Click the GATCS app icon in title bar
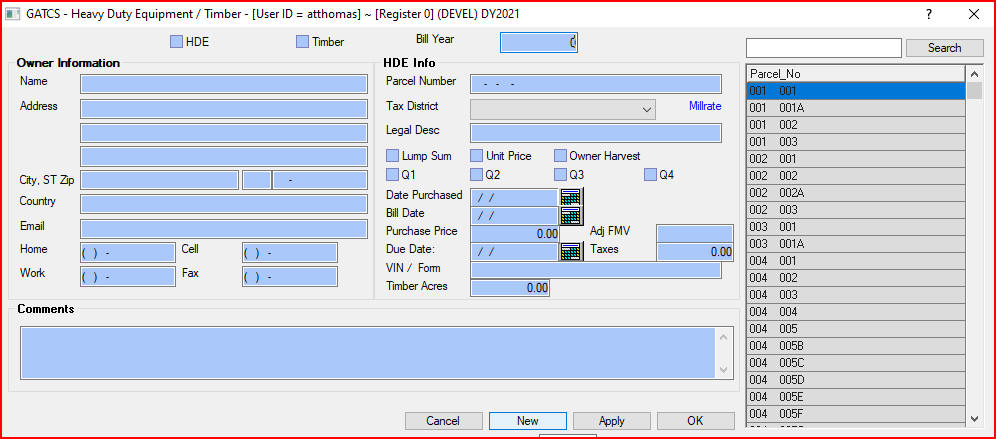The width and height of the screenshot is (996, 439). [14, 14]
